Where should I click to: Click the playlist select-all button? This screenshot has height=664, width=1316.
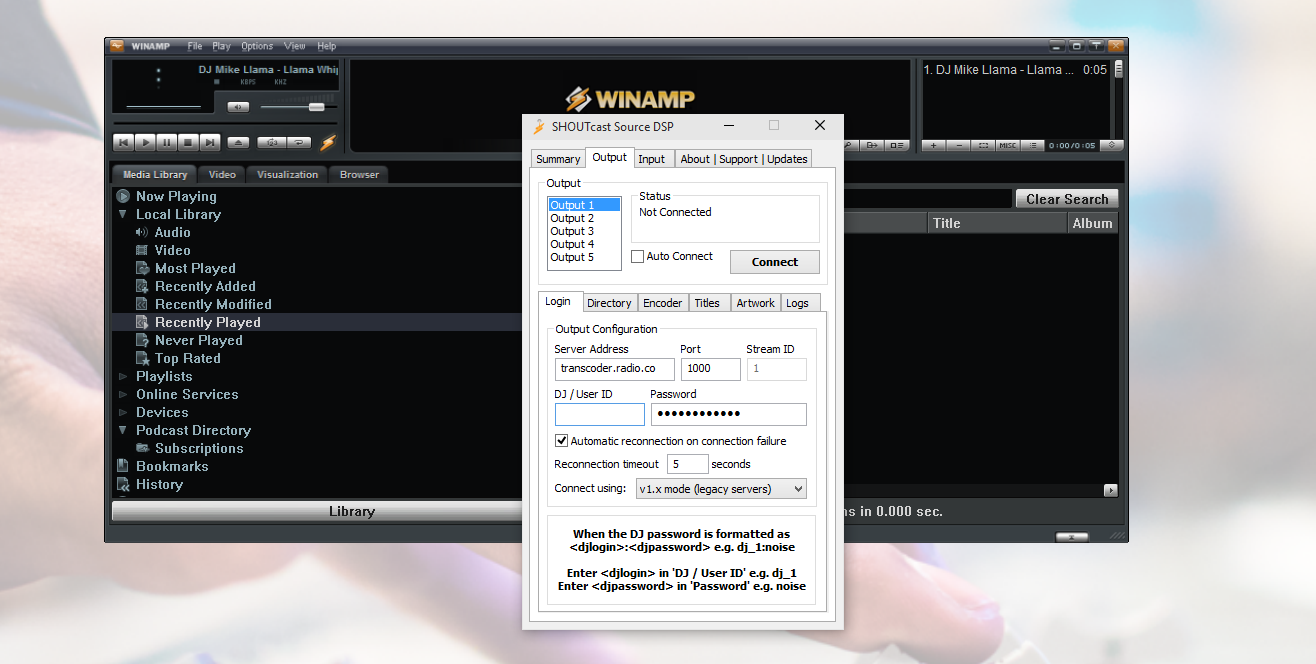(x=984, y=145)
